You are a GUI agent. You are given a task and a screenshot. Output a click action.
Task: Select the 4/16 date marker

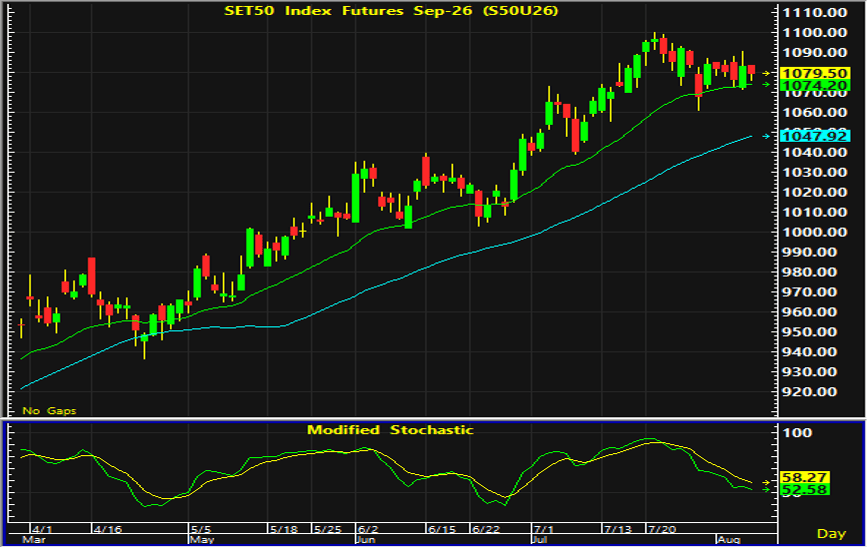point(108,529)
